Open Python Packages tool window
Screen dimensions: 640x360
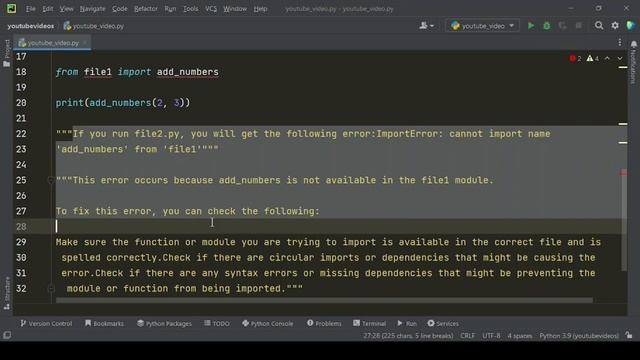coord(164,323)
